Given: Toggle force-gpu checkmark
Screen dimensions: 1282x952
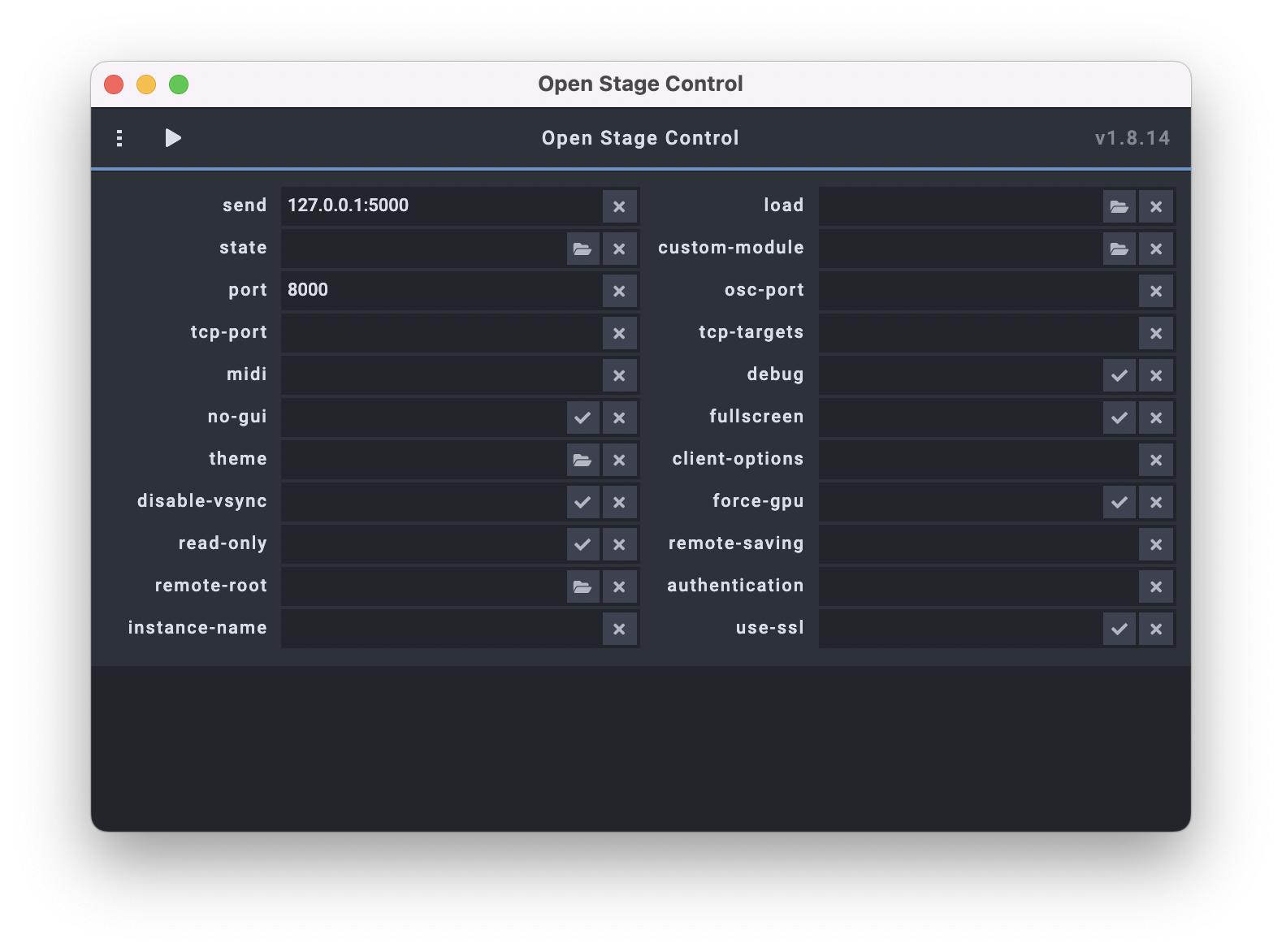Looking at the screenshot, I should (1119, 502).
